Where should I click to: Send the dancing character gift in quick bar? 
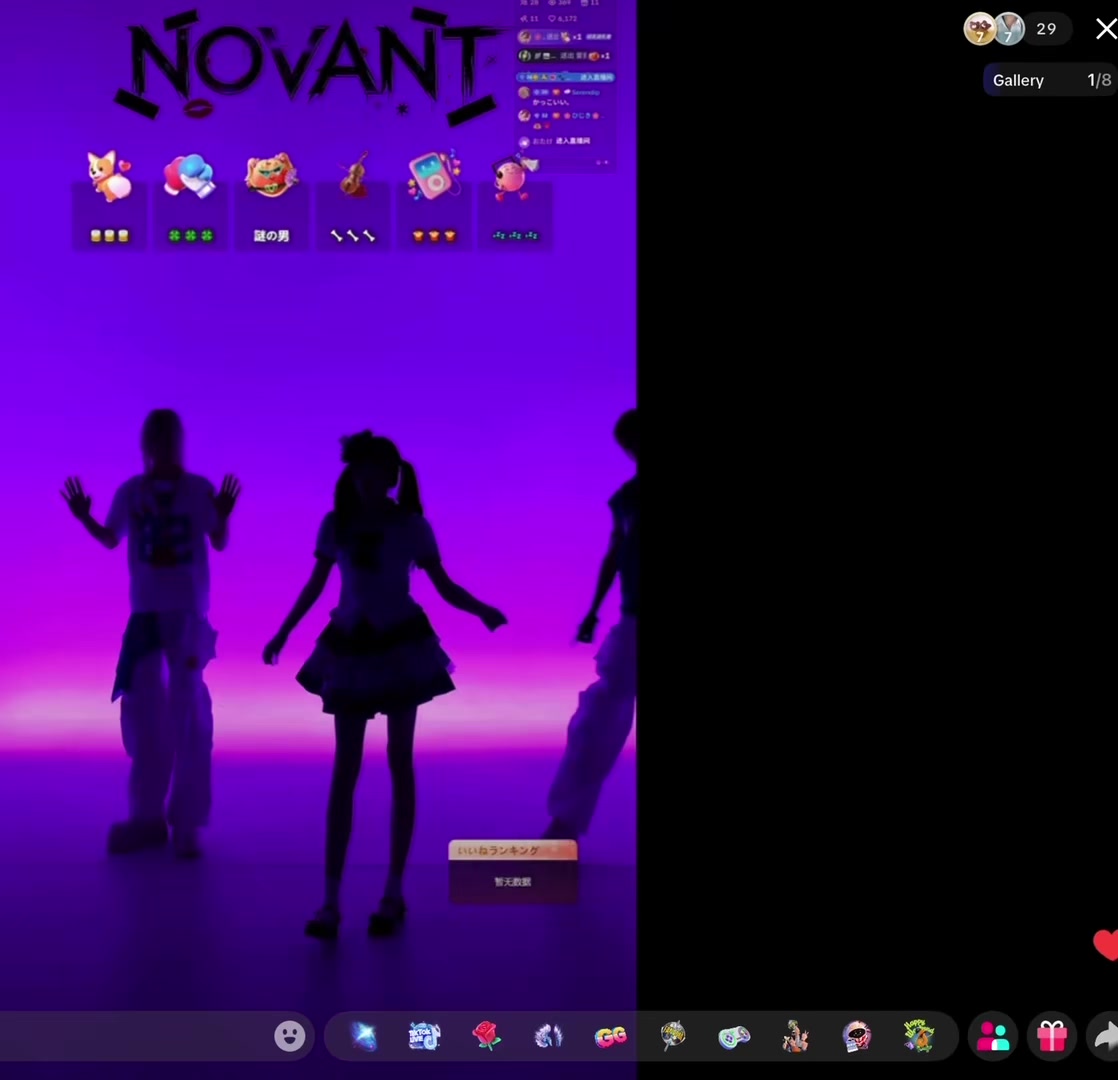(x=795, y=1036)
